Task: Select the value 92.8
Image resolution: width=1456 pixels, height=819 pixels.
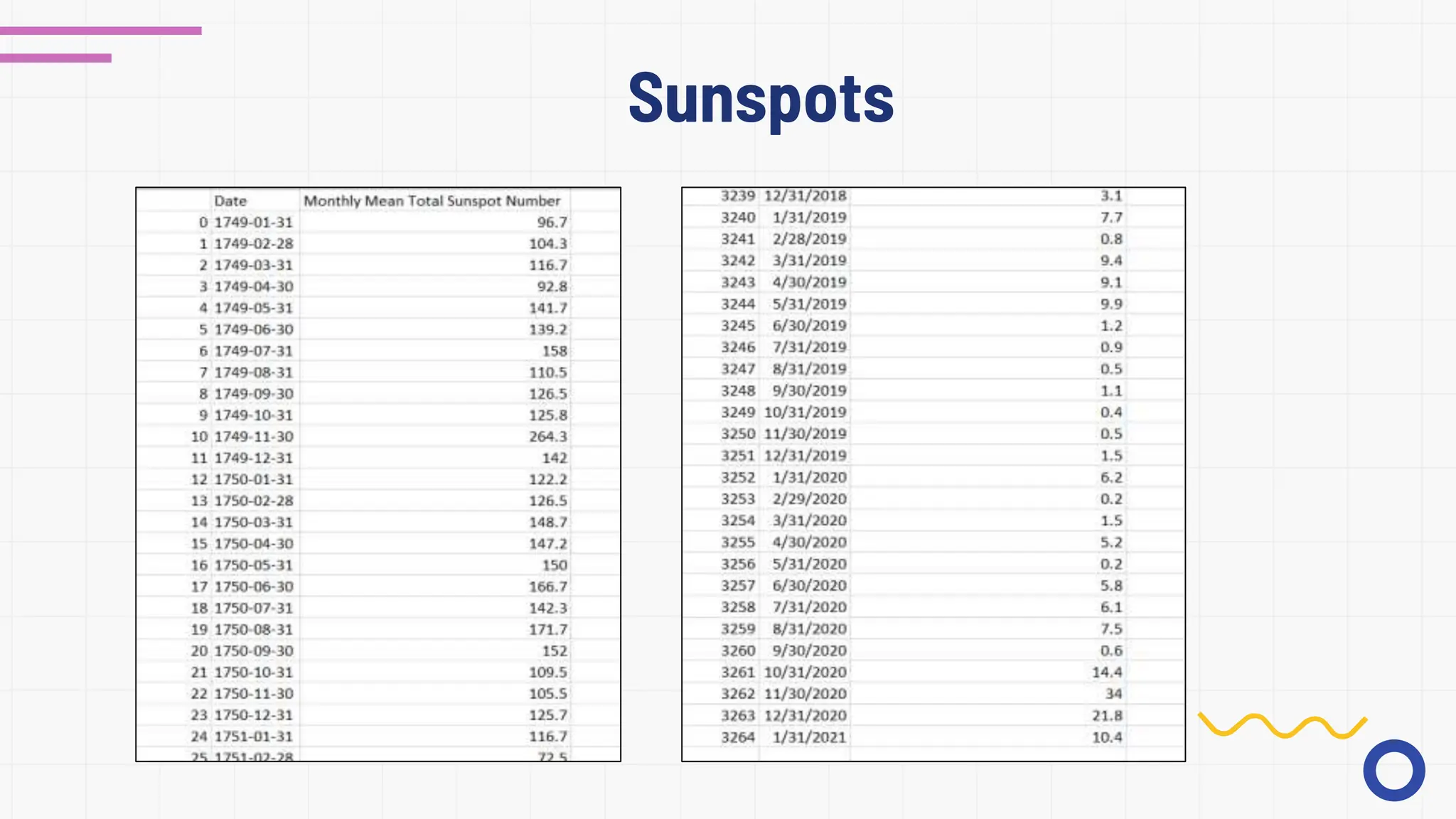Action: [x=552, y=287]
